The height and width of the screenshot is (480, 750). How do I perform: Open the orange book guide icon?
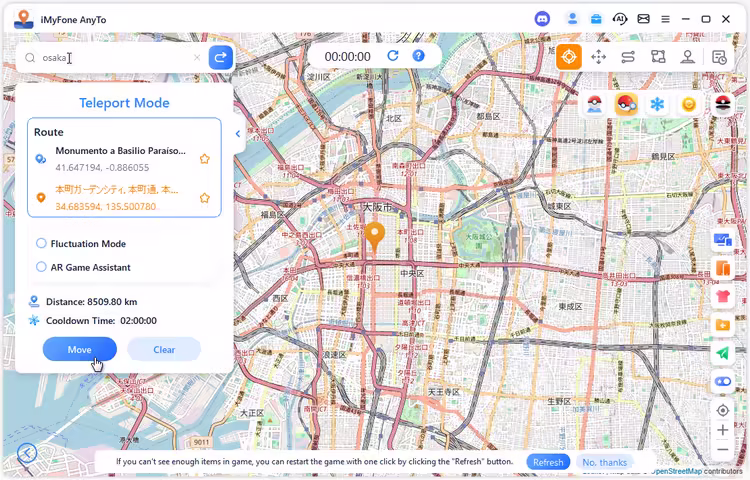point(723,268)
